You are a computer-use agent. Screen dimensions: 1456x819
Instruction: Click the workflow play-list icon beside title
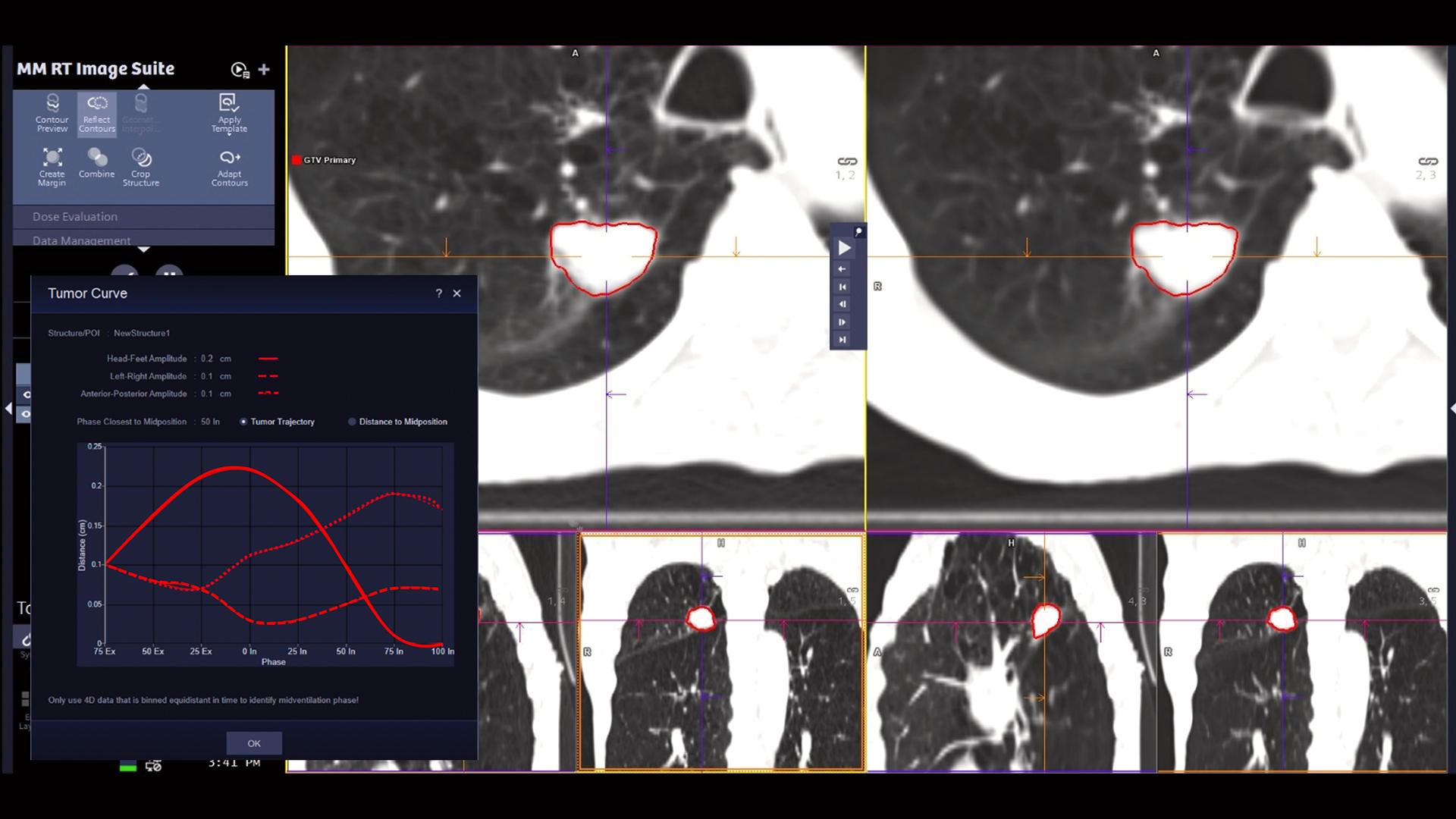[240, 70]
